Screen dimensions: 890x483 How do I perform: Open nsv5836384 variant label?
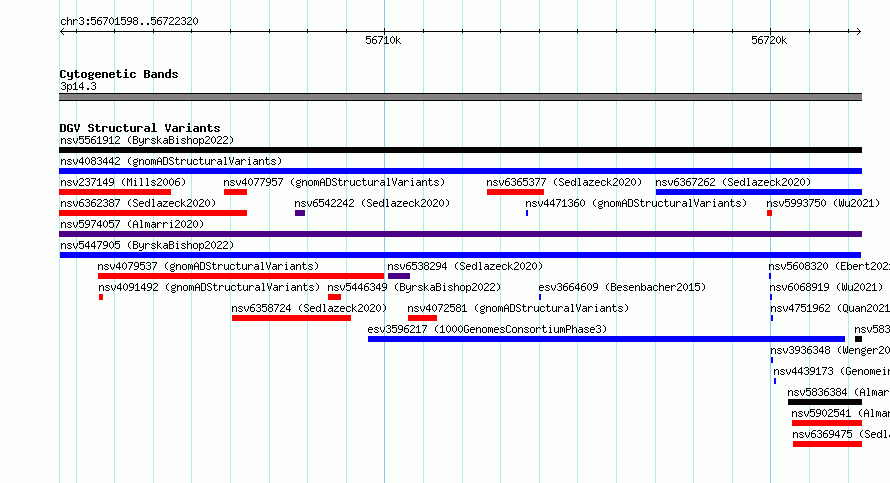click(x=838, y=392)
